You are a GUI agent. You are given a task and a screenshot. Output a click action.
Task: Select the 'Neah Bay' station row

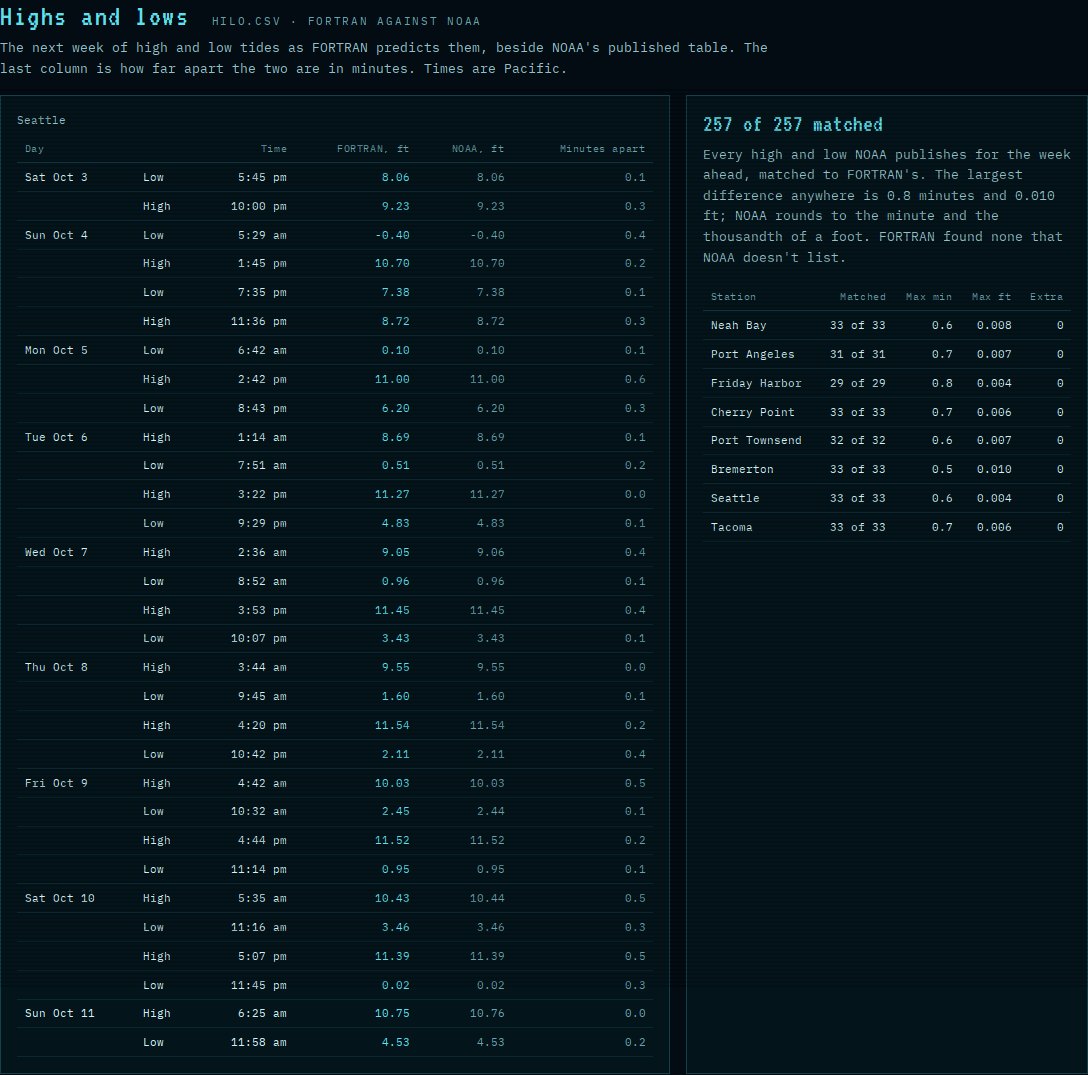click(x=887, y=325)
